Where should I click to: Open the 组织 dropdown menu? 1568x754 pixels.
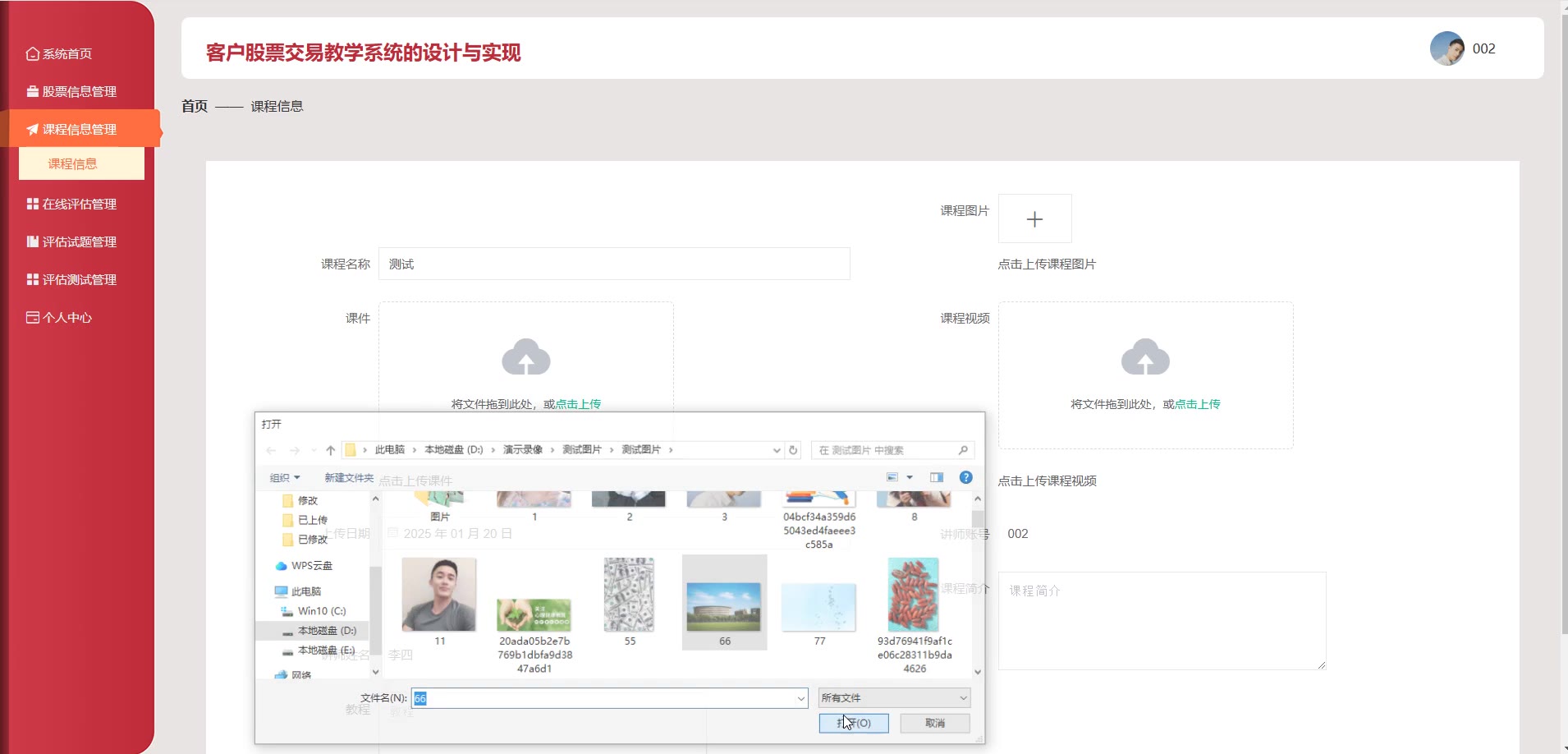coord(285,478)
